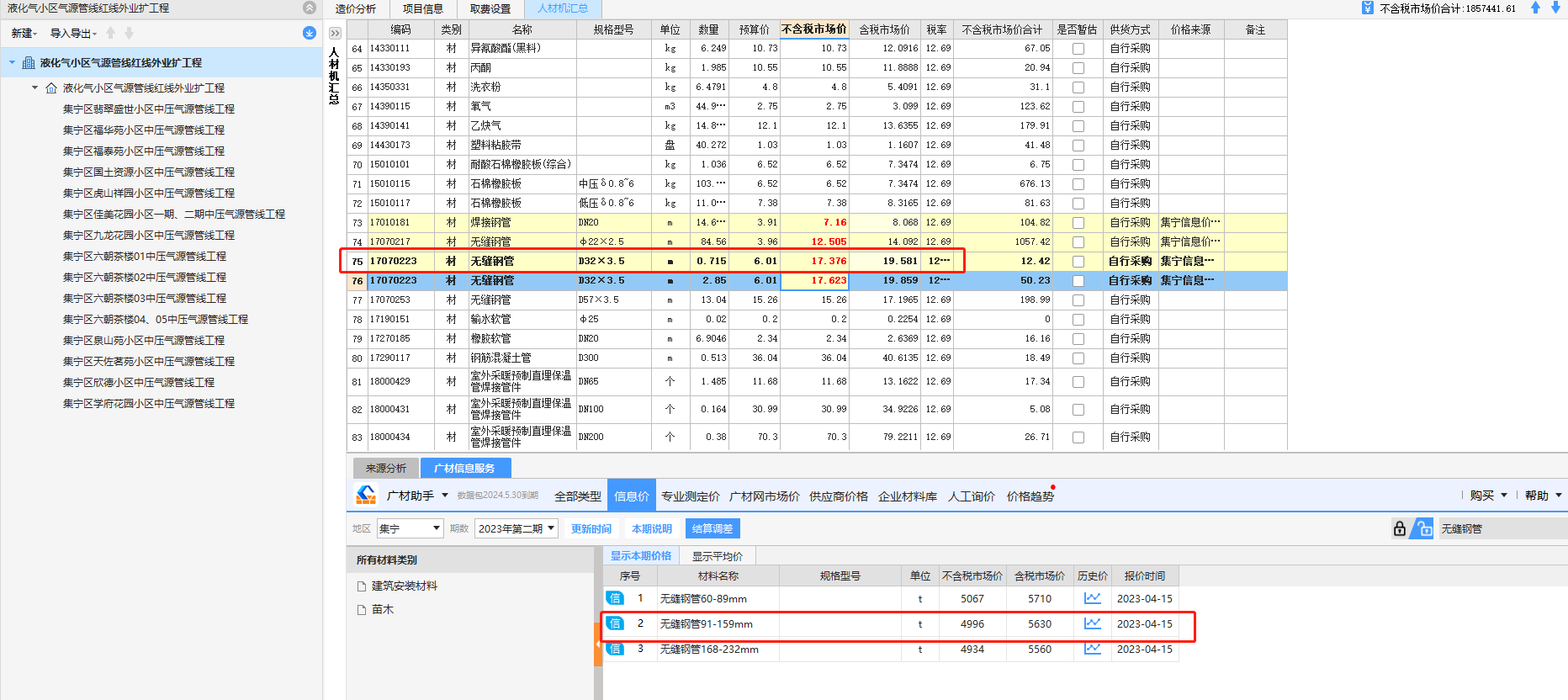The width and height of the screenshot is (1568, 700).
Task: Toggle 是否暂估 checkbox for 输水软管 row
Action: point(1078,320)
